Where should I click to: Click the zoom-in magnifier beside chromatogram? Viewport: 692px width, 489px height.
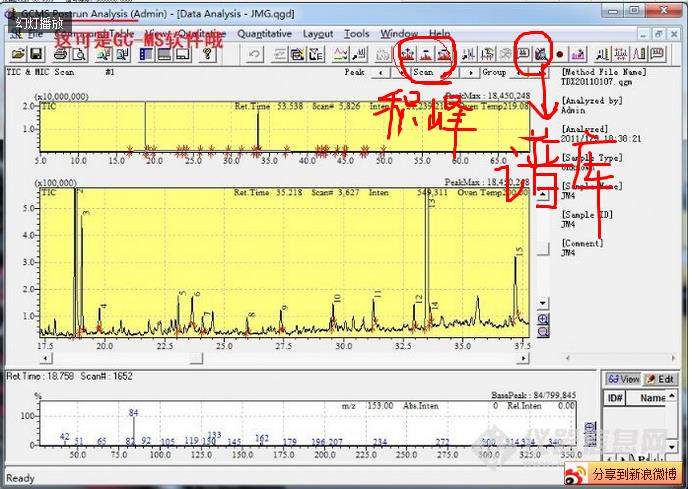543,319
